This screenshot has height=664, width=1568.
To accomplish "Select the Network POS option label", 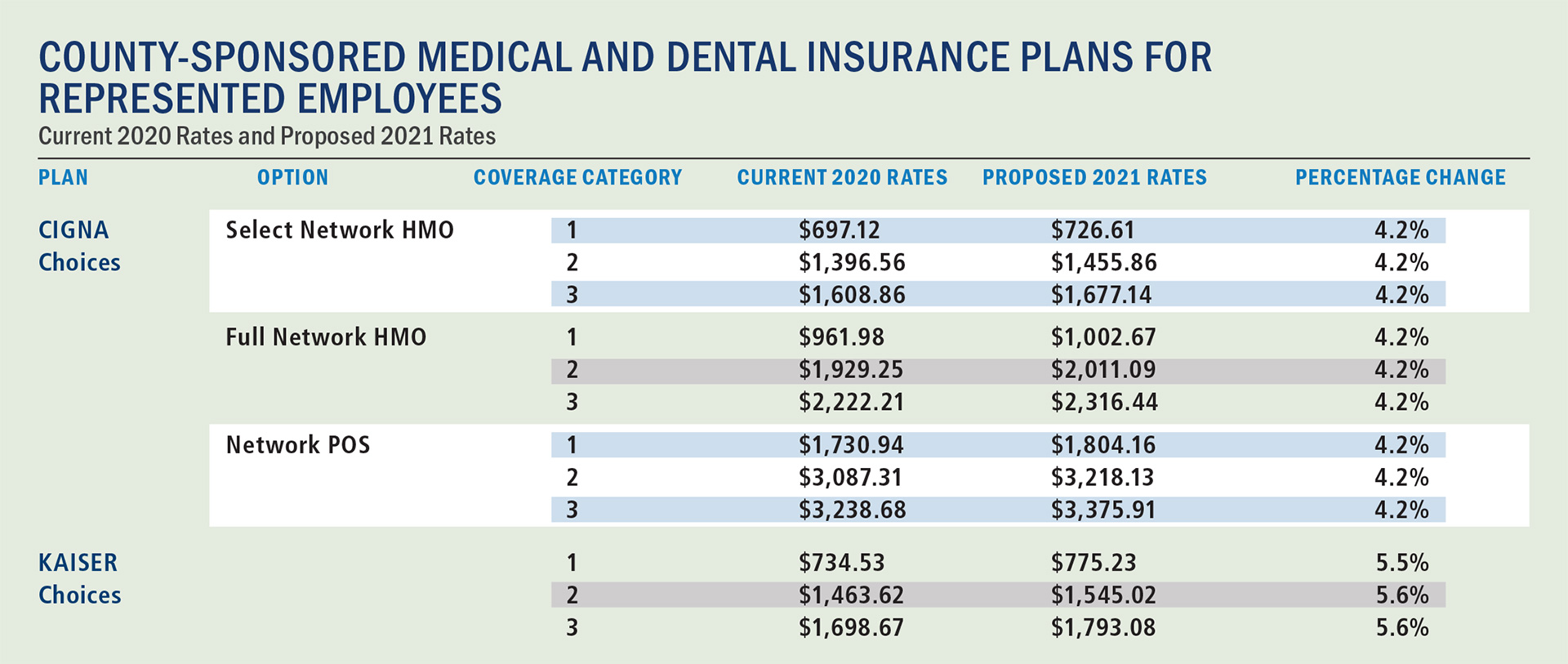I will click(x=298, y=445).
